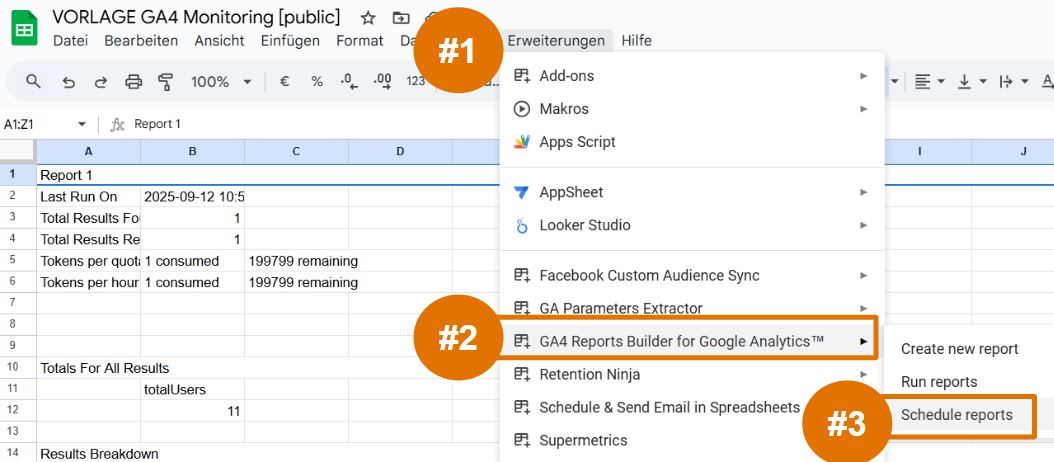Open the Google Sheets home icon

(25, 28)
